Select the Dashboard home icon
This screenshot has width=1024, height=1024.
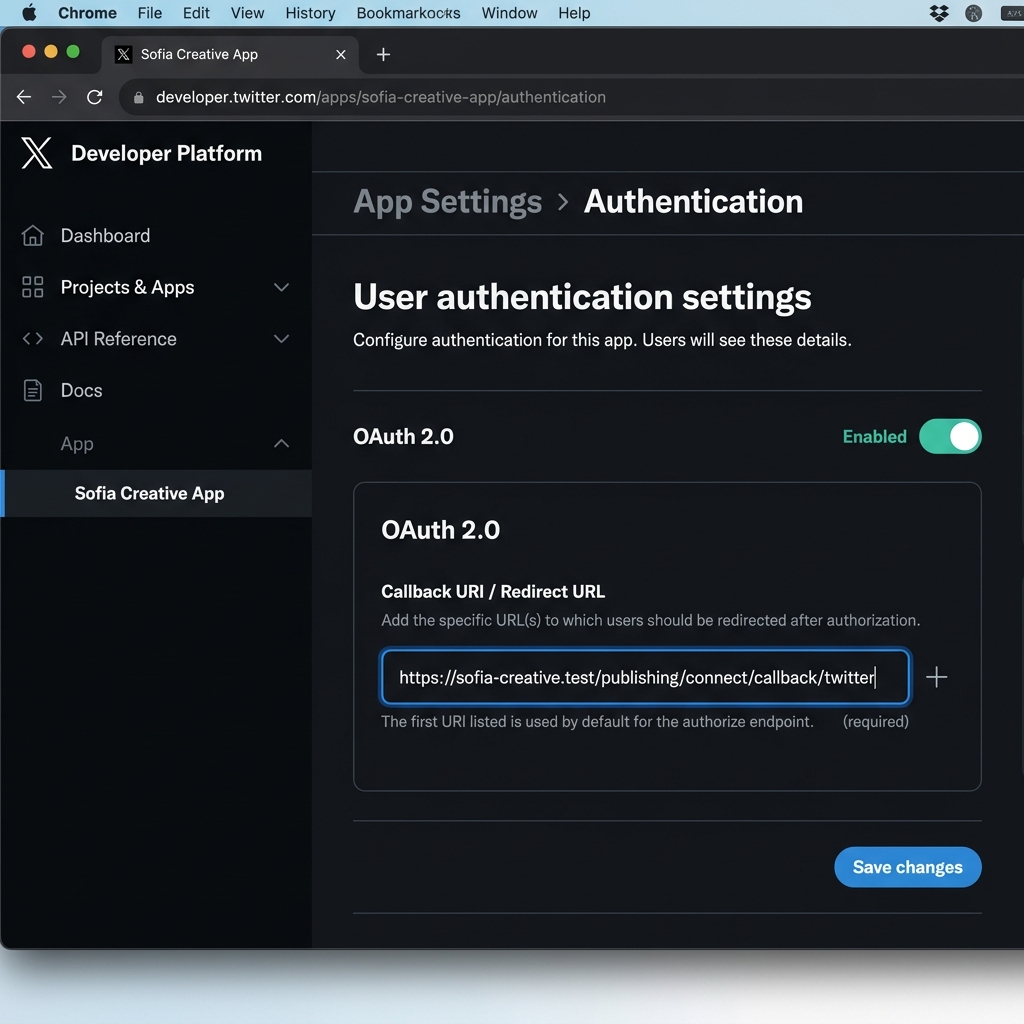coord(33,235)
